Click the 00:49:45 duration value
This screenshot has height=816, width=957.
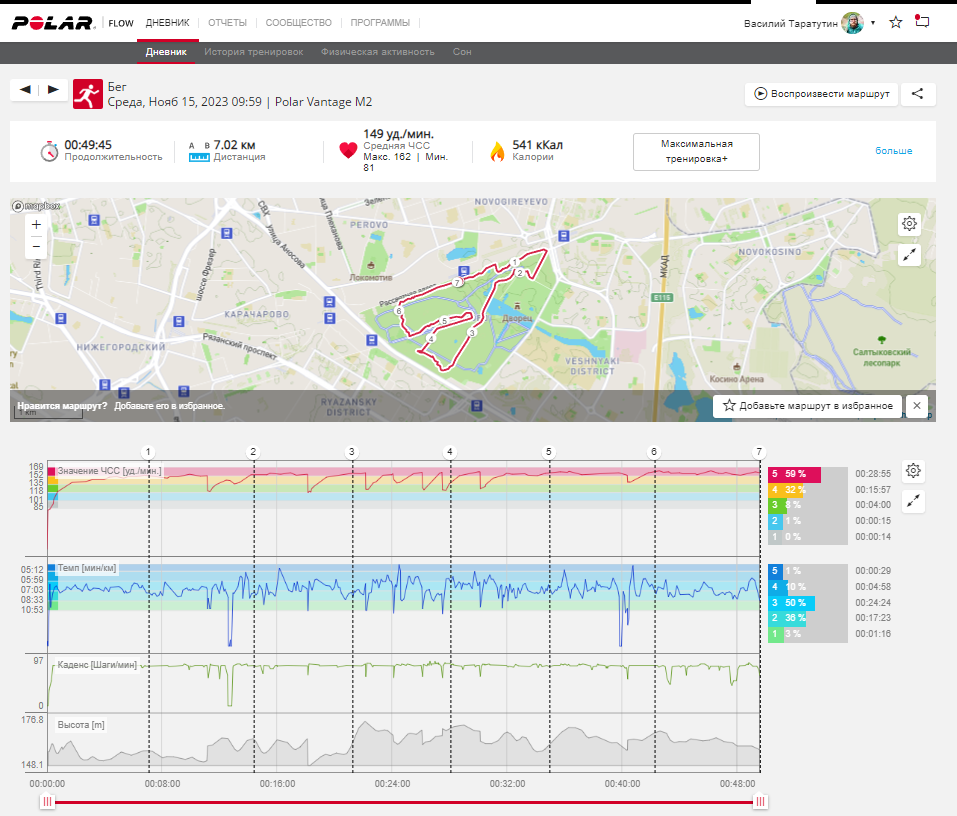[x=88, y=145]
